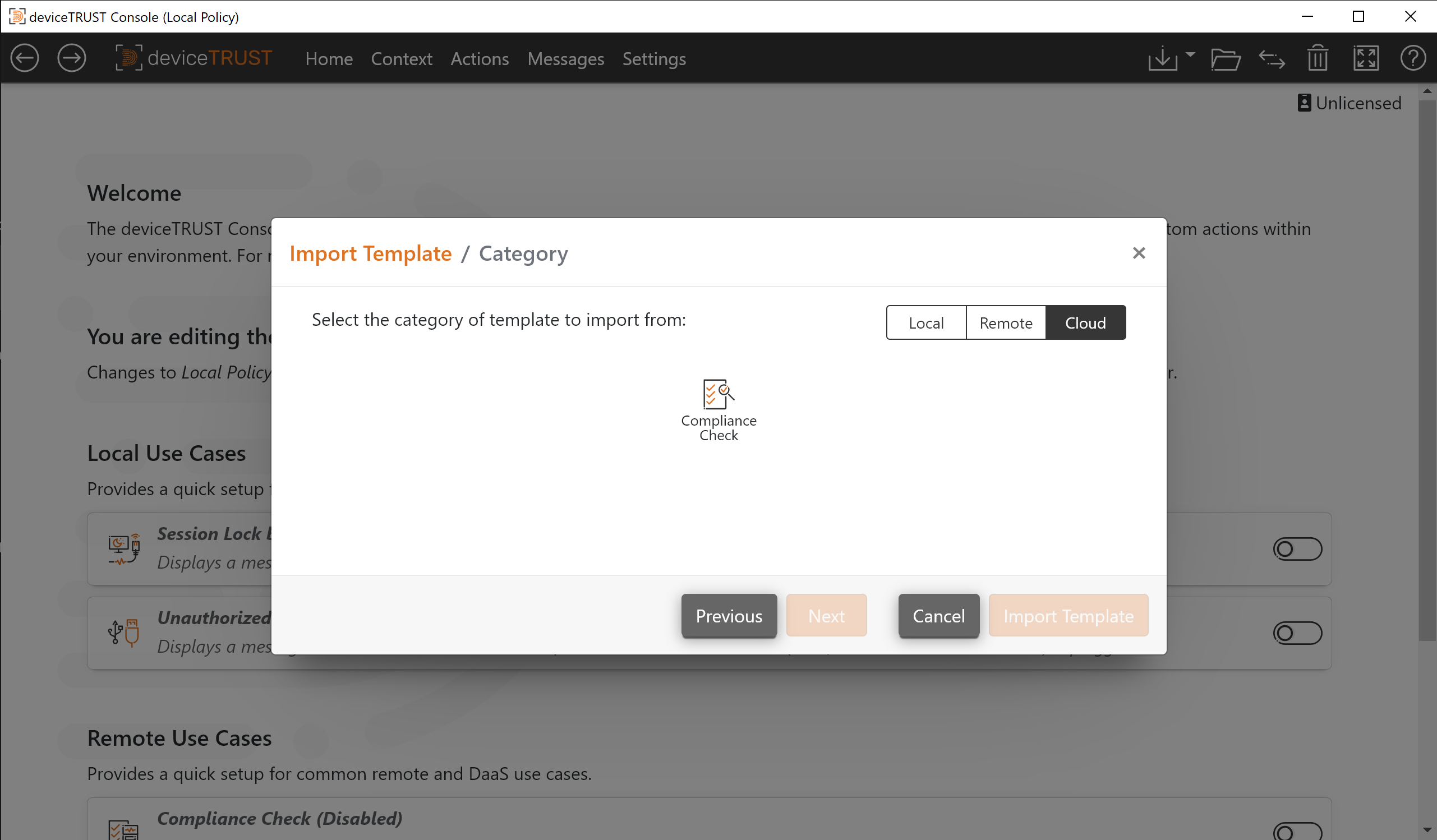1437x840 pixels.
Task: Open the folder icon in toolbar
Action: pos(1226,58)
